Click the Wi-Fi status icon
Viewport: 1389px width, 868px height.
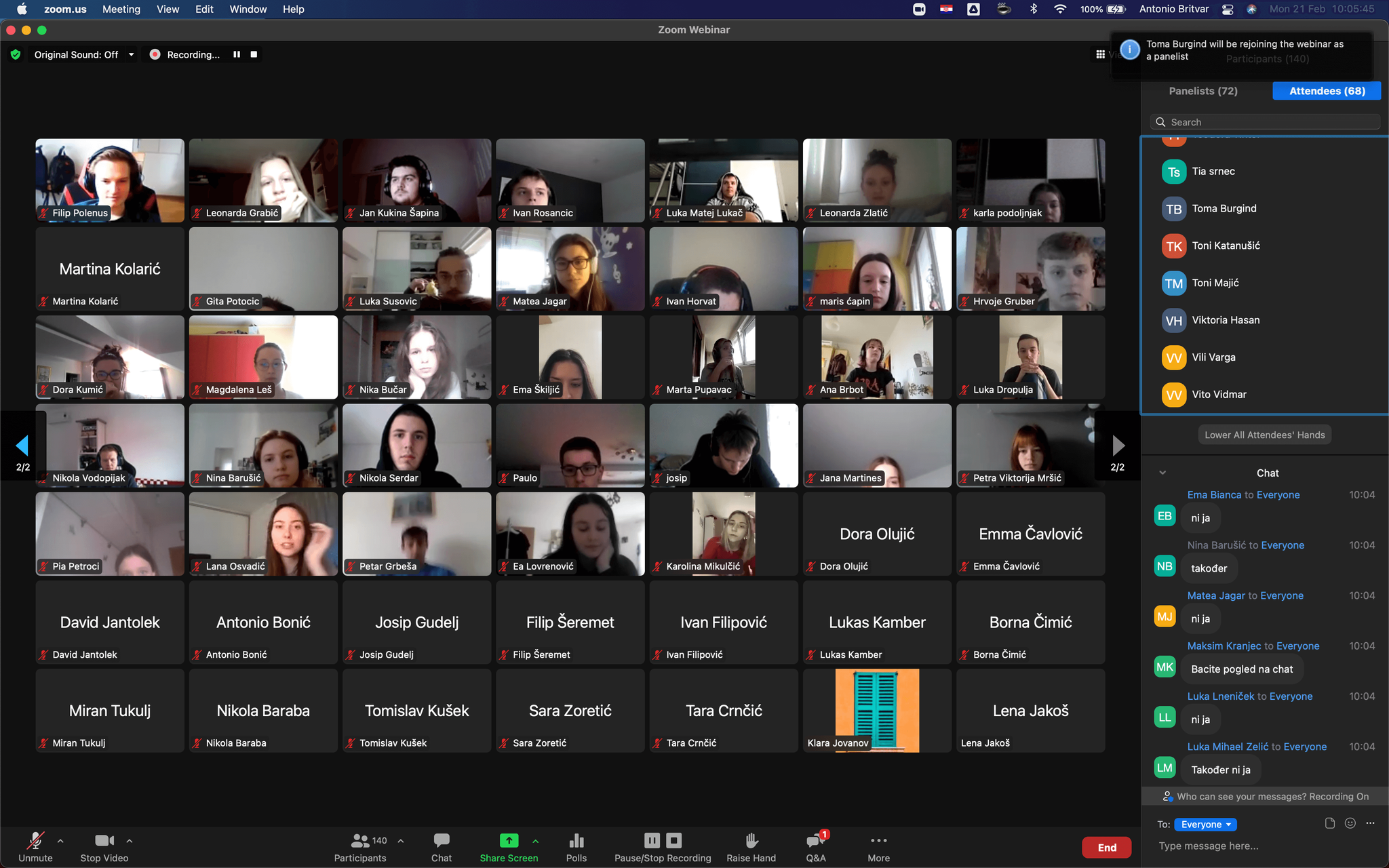pos(1060,9)
